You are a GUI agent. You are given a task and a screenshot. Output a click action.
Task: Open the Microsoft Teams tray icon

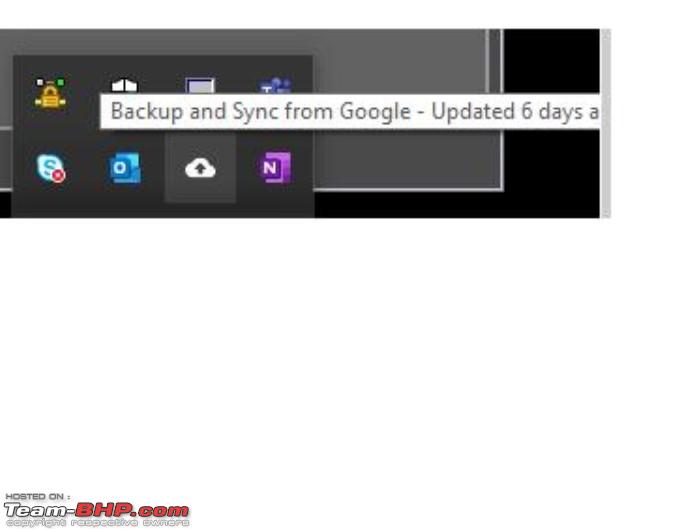276,85
